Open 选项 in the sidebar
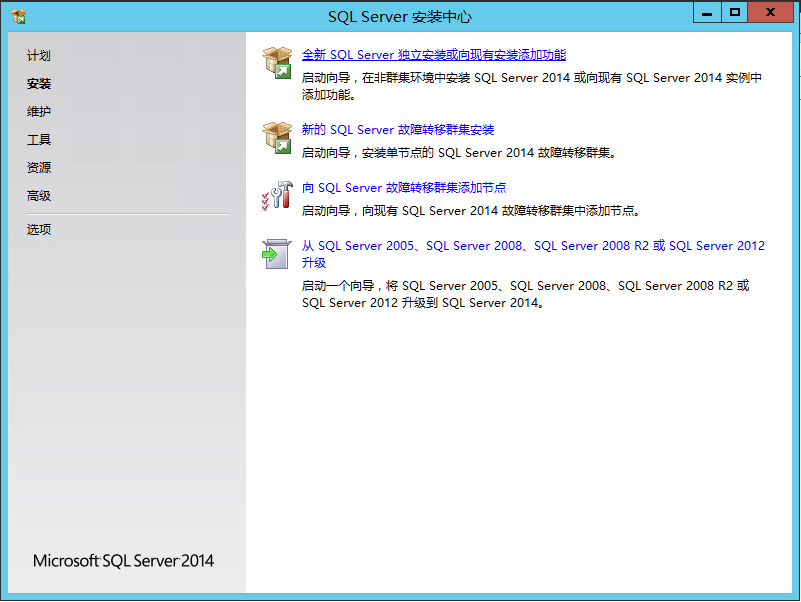This screenshot has height=602, width=801. (x=39, y=230)
